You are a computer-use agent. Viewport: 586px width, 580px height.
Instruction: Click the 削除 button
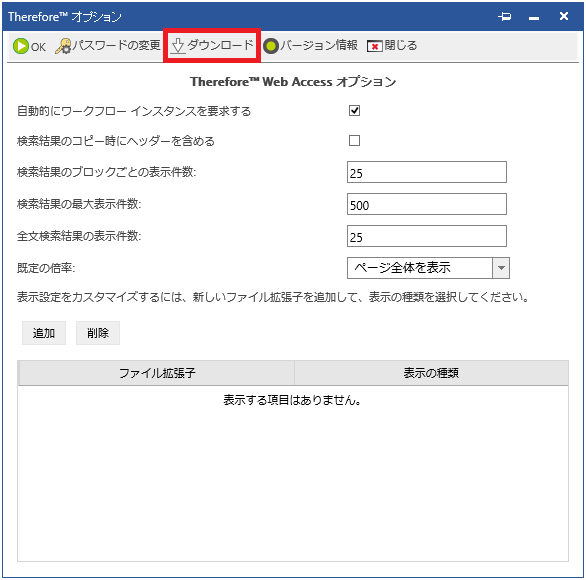(98, 333)
